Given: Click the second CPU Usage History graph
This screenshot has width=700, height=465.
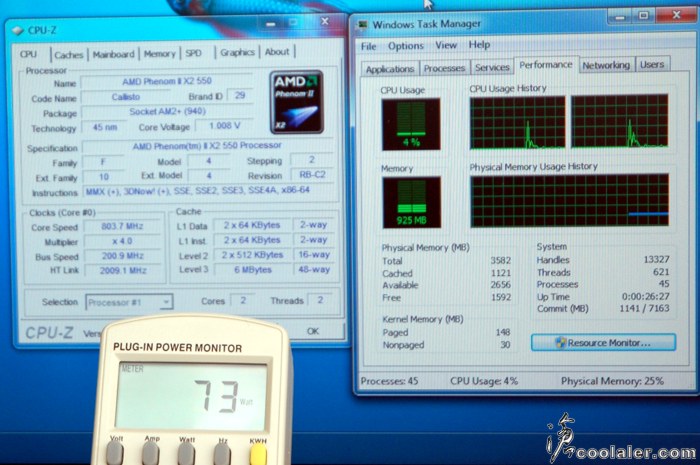Looking at the screenshot, I should (619, 120).
